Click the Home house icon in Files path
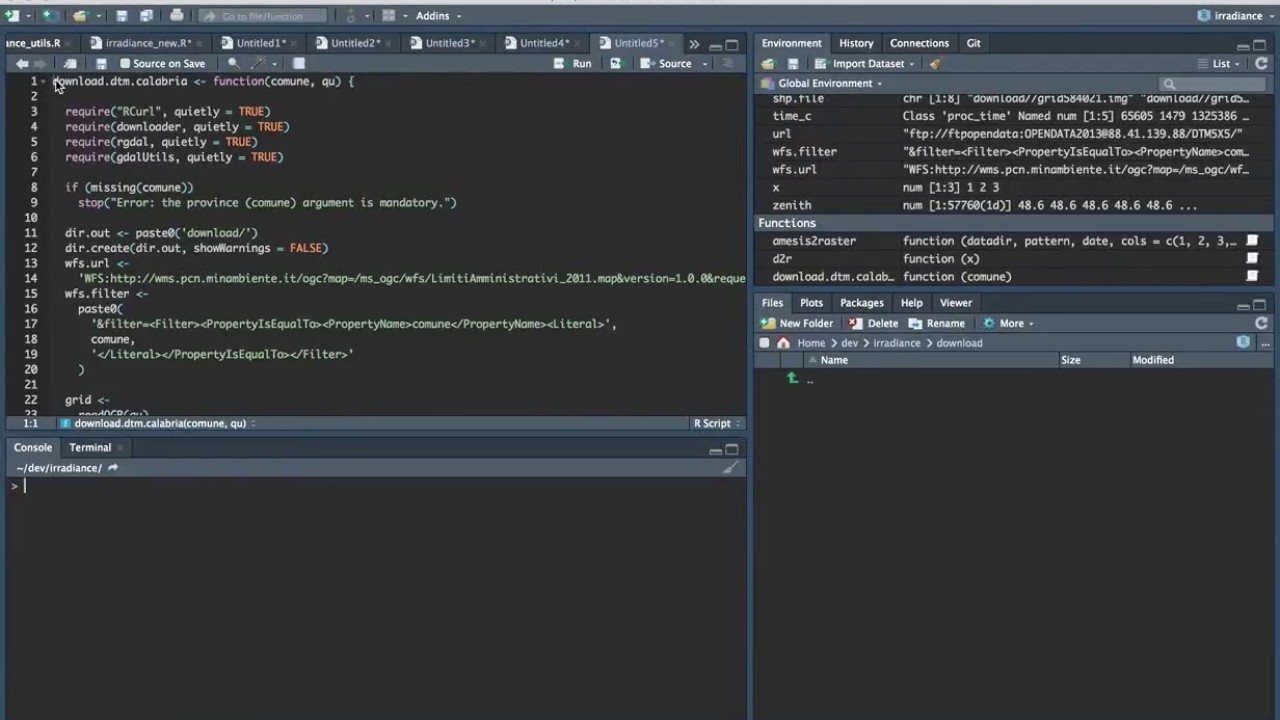Image resolution: width=1280 pixels, height=720 pixels. [783, 343]
